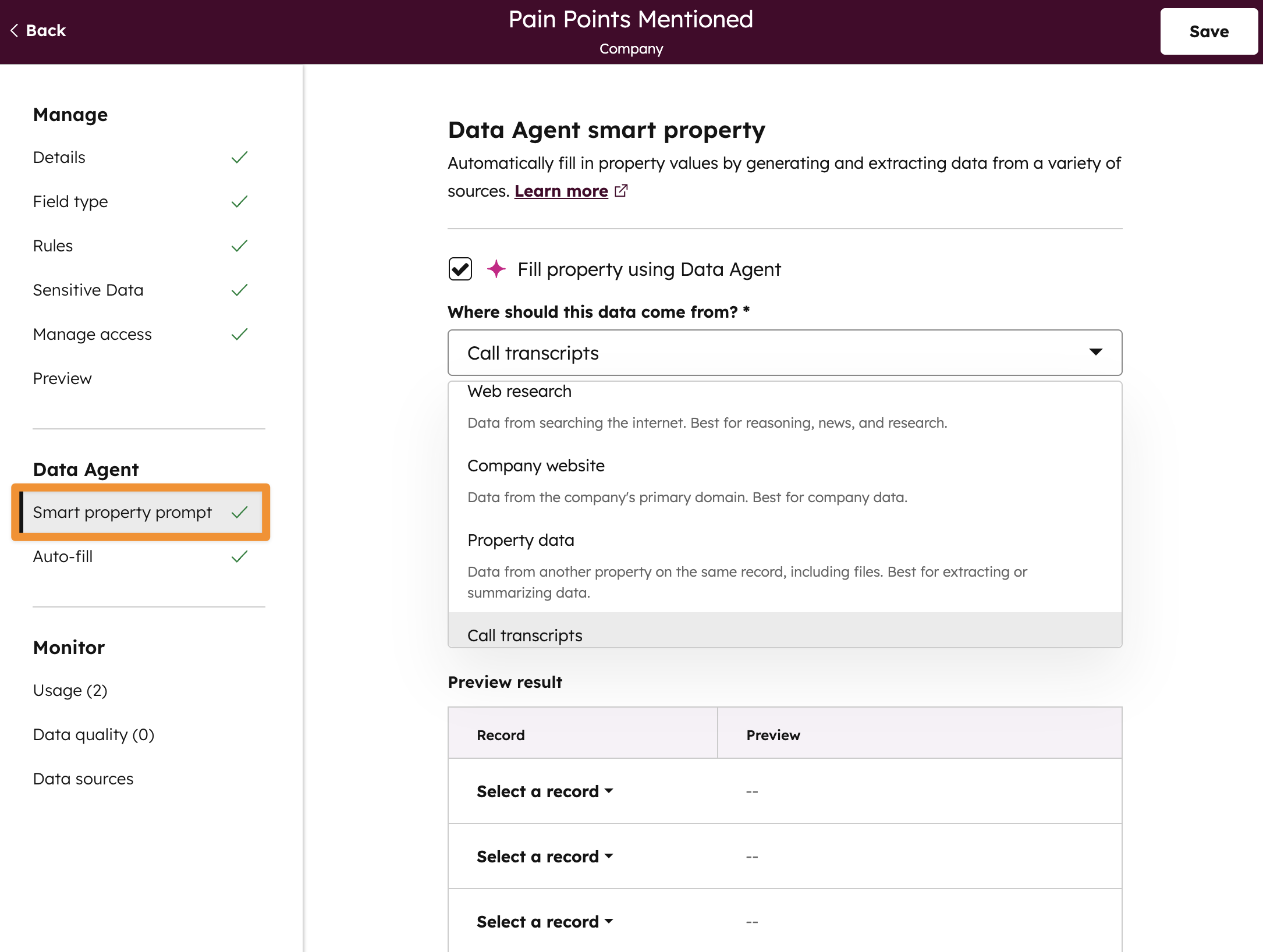The image size is (1263, 952).
Task: Go to Data sources under Monitor
Action: tap(83, 779)
